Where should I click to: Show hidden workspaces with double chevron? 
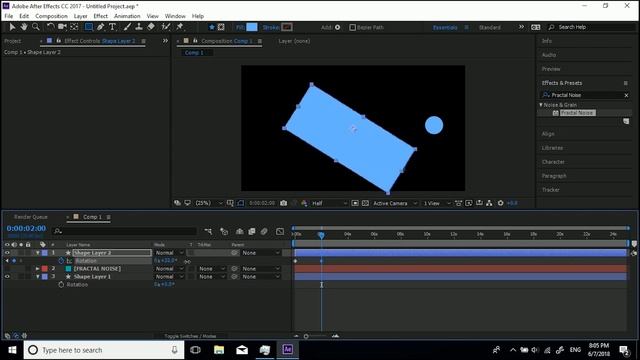521,27
